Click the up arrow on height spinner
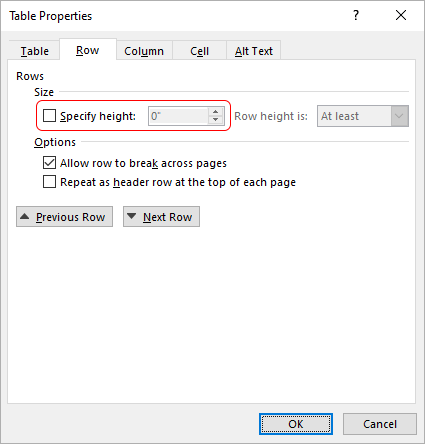The height and width of the screenshot is (444, 425). 216,112
